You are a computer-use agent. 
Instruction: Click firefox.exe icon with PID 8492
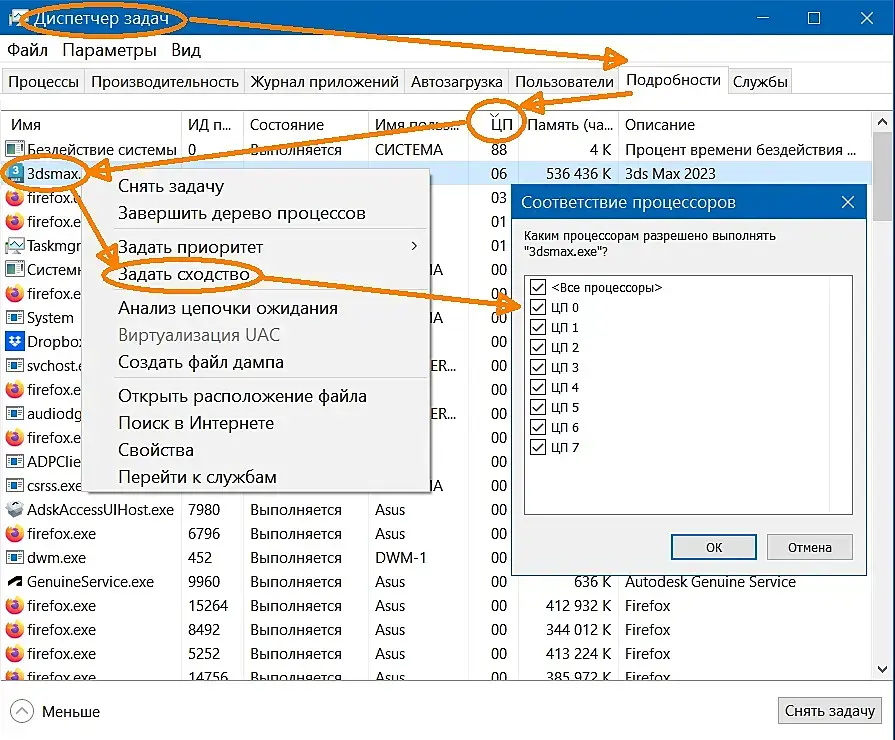tap(15, 629)
